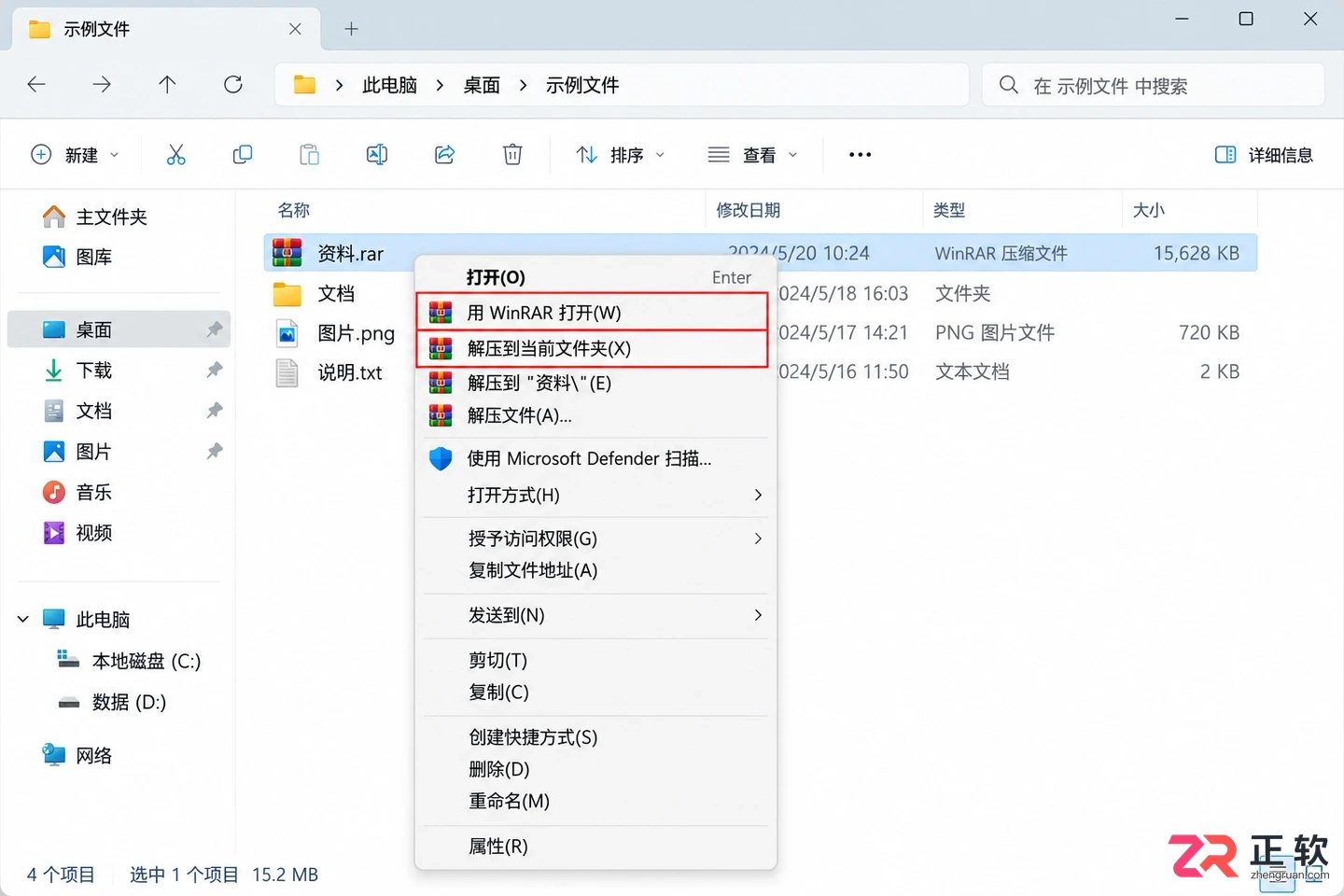Click the 说明.txt file icon
Screen dimensions: 1344x896
click(x=287, y=372)
